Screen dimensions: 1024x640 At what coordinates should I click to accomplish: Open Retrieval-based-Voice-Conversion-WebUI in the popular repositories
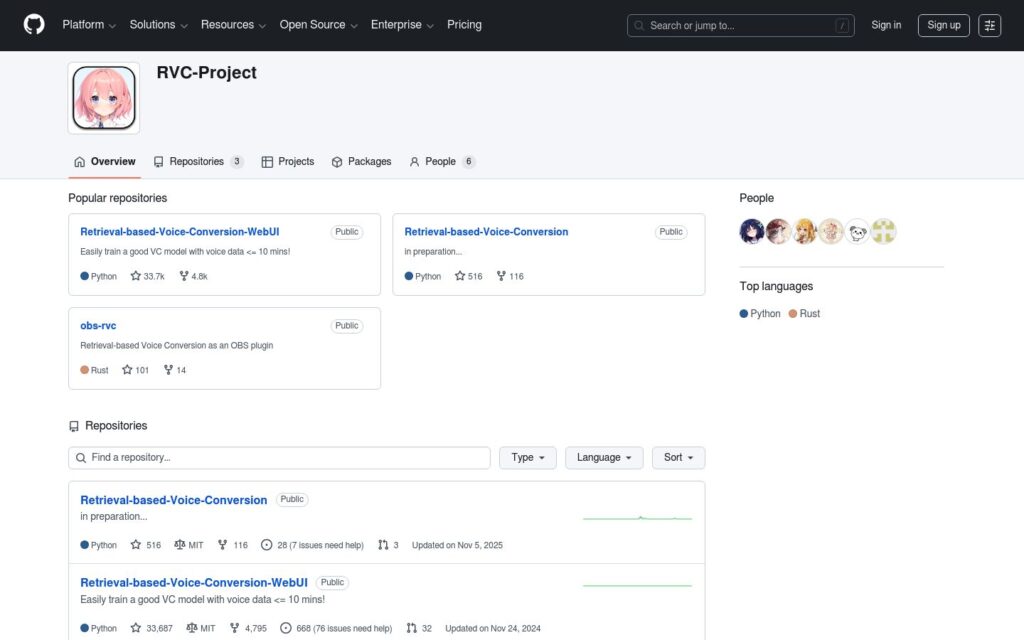point(180,232)
